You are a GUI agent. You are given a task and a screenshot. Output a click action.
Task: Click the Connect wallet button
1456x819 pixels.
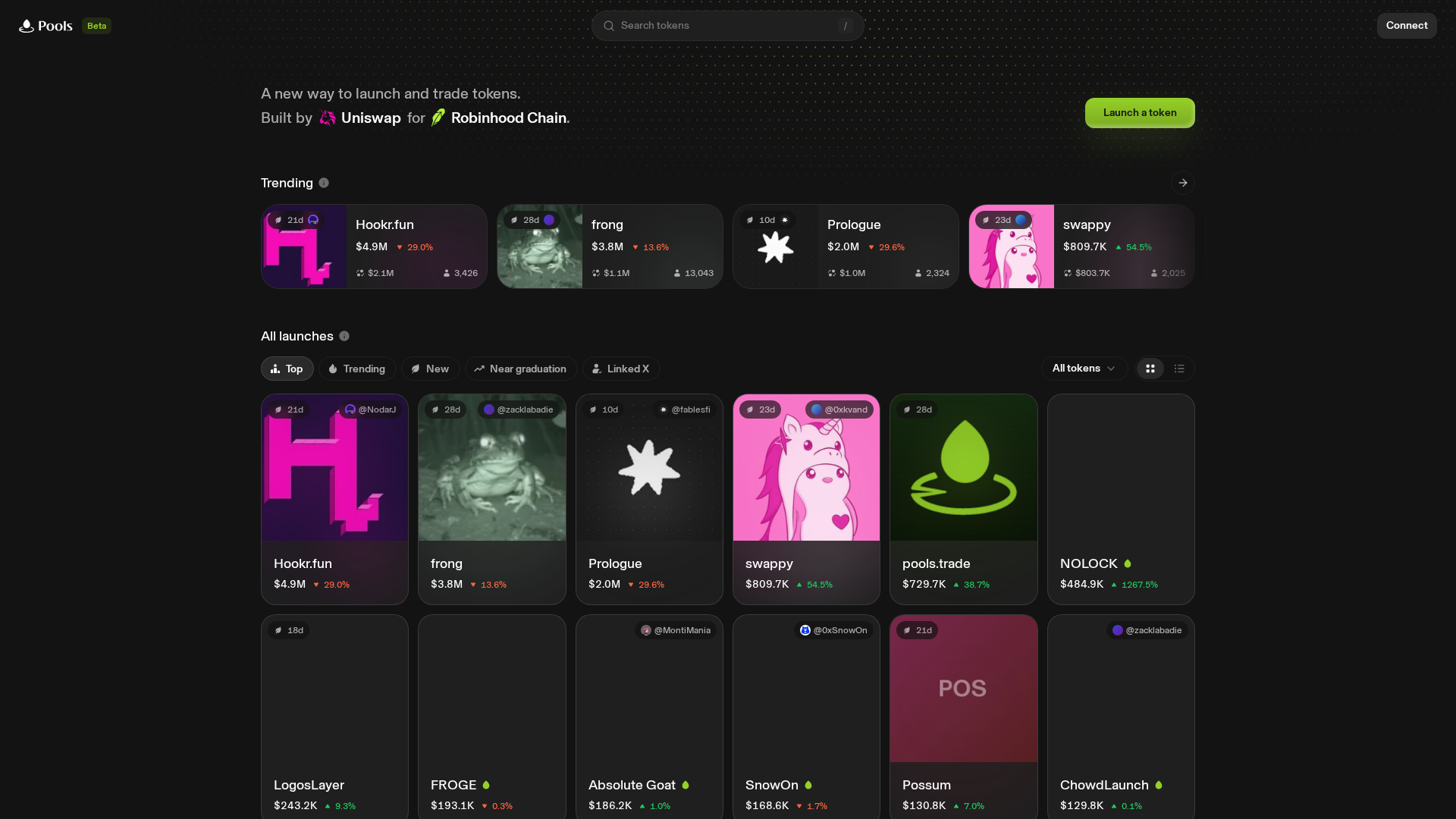point(1407,26)
